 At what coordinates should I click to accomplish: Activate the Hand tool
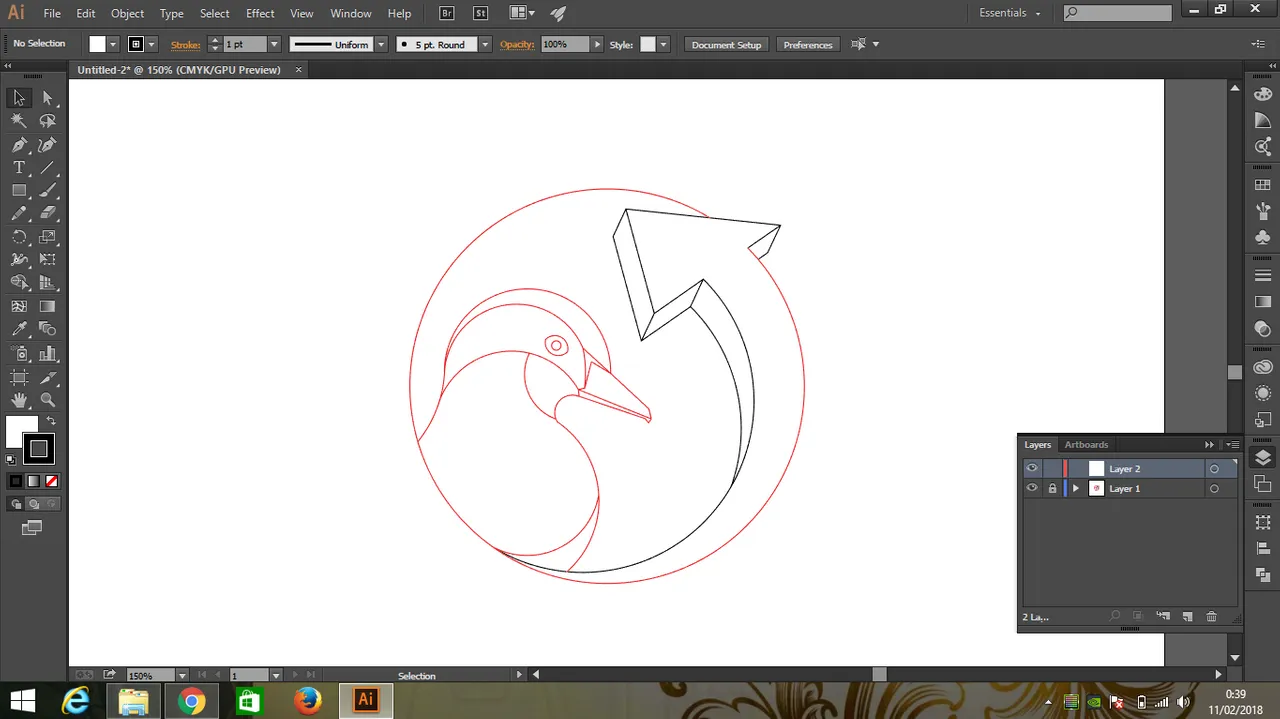point(19,400)
